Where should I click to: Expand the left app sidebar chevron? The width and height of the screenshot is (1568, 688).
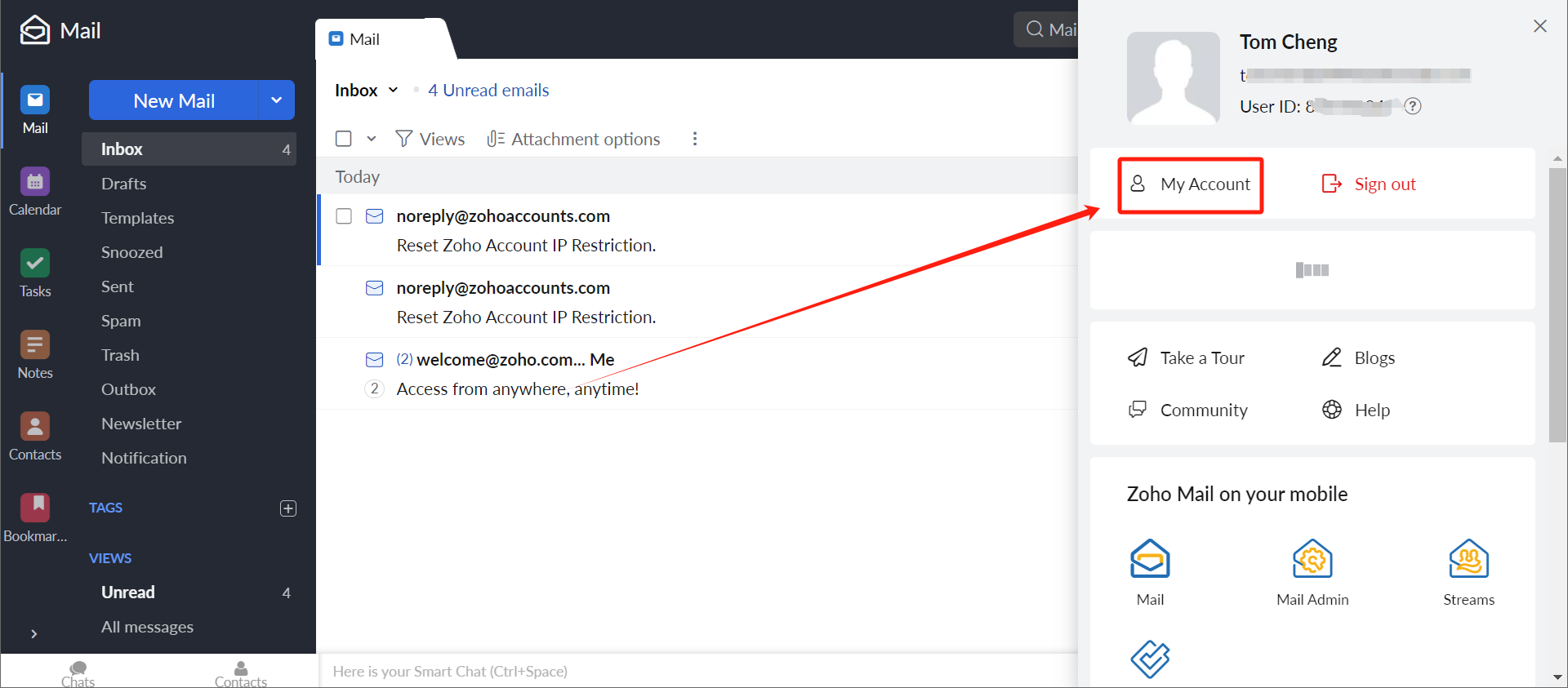(33, 634)
